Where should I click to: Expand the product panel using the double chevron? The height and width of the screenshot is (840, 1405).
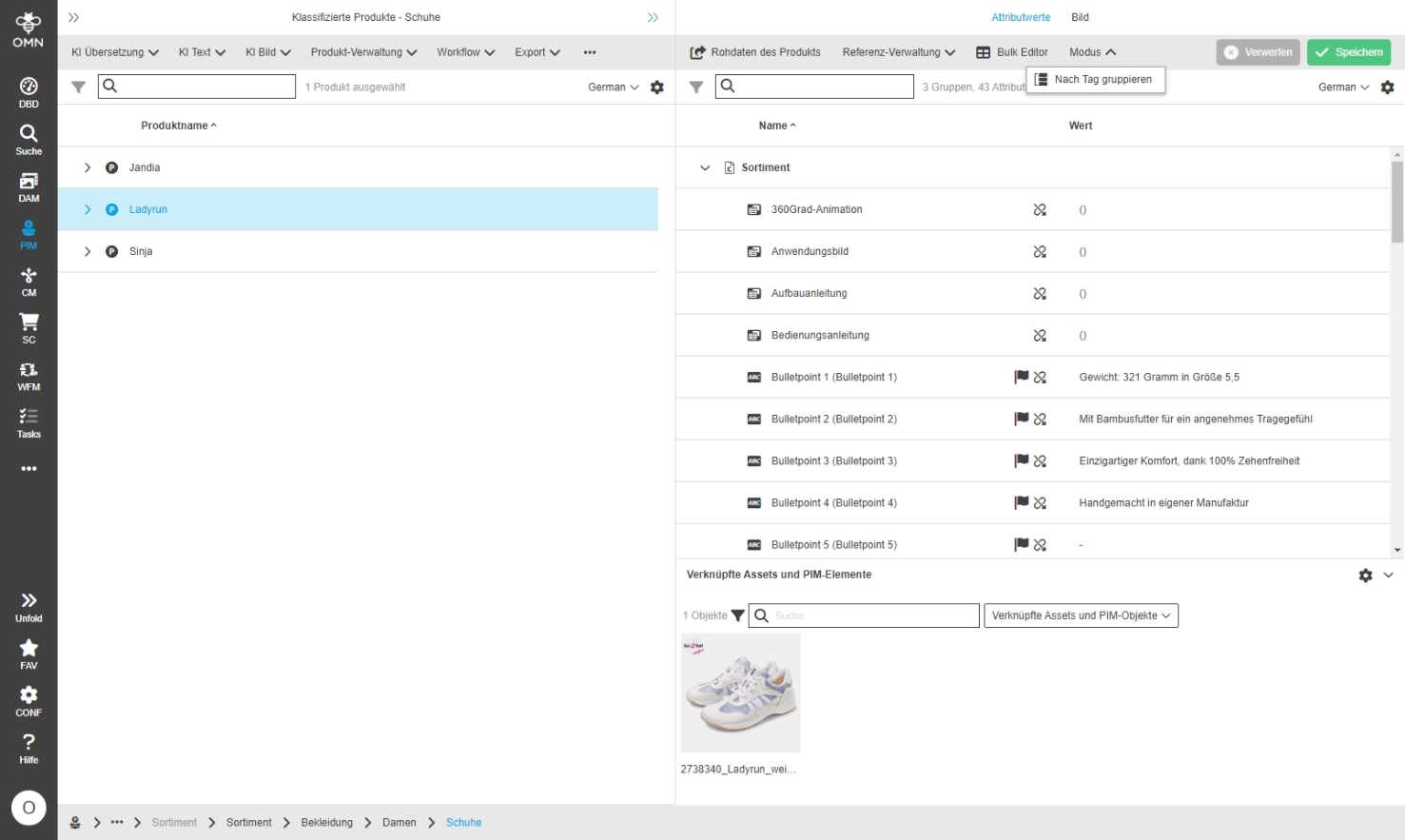pyautogui.click(x=653, y=17)
